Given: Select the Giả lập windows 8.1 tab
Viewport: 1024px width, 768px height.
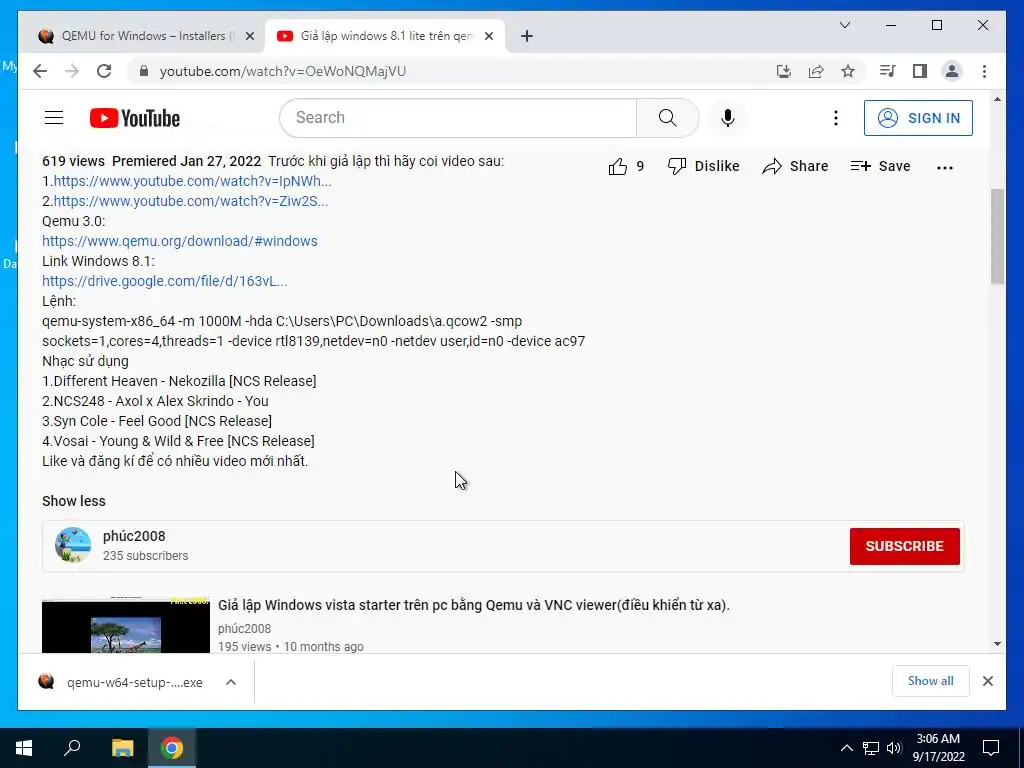Looking at the screenshot, I should point(385,36).
